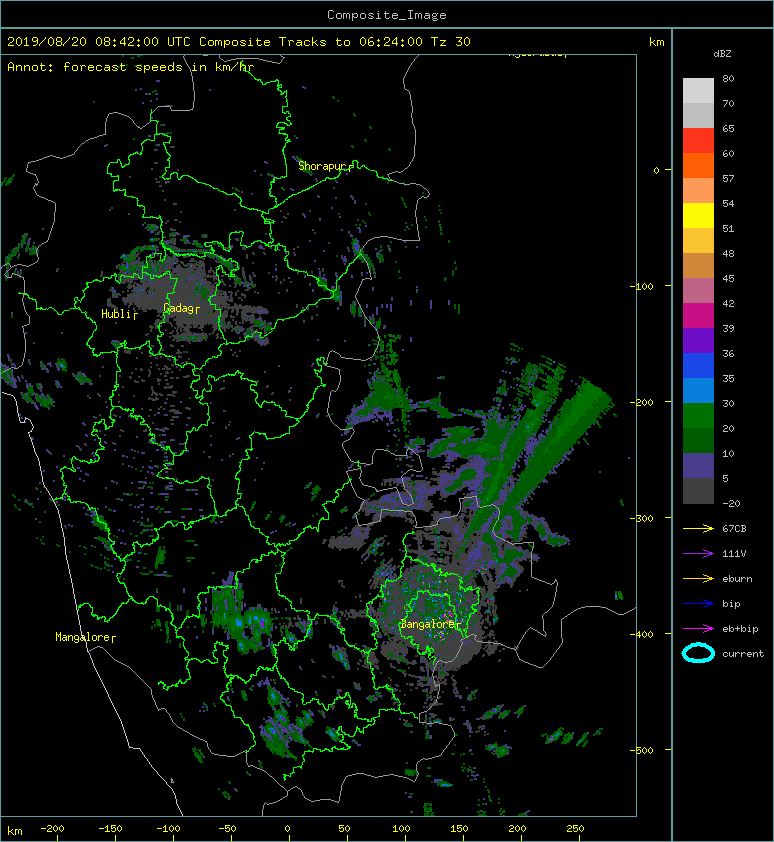Click the -500 tick on vertical axis
The image size is (774, 842).
point(642,750)
